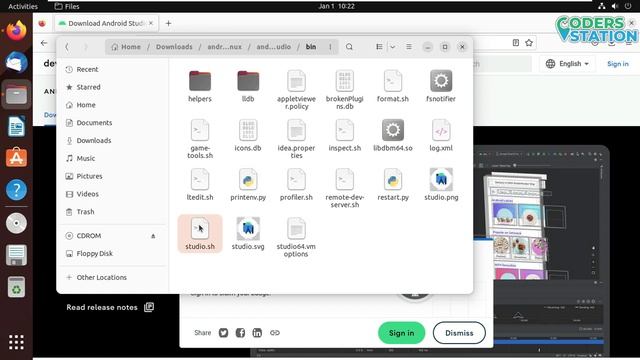Select the log.xml file

click(x=441, y=135)
